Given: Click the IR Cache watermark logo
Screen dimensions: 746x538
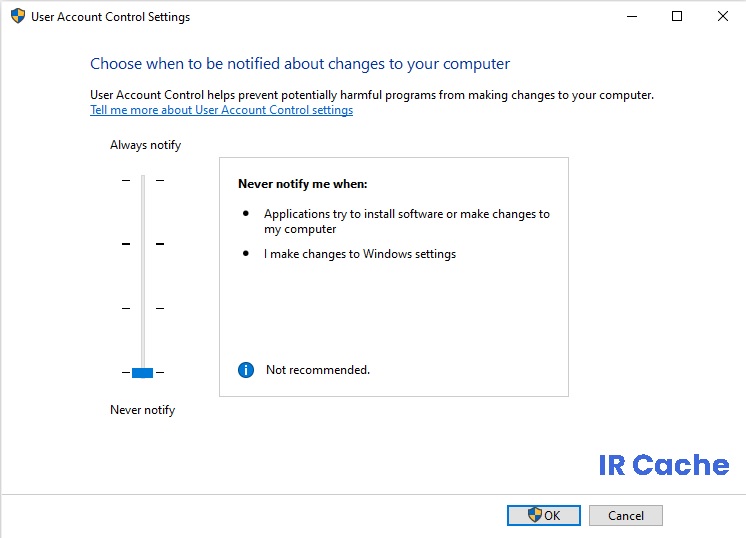Looking at the screenshot, I should click(x=664, y=465).
